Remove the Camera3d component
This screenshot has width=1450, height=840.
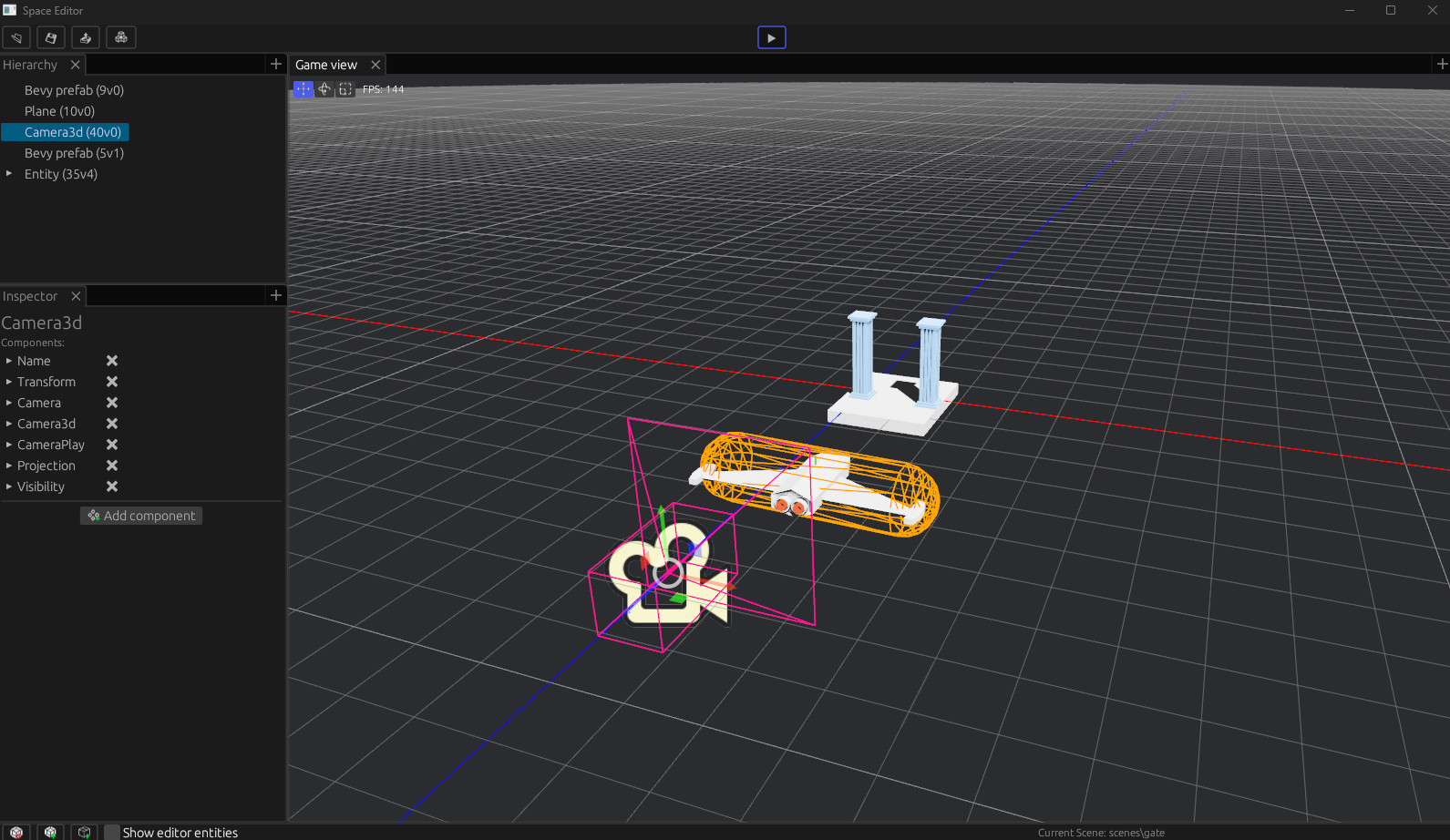pos(112,424)
